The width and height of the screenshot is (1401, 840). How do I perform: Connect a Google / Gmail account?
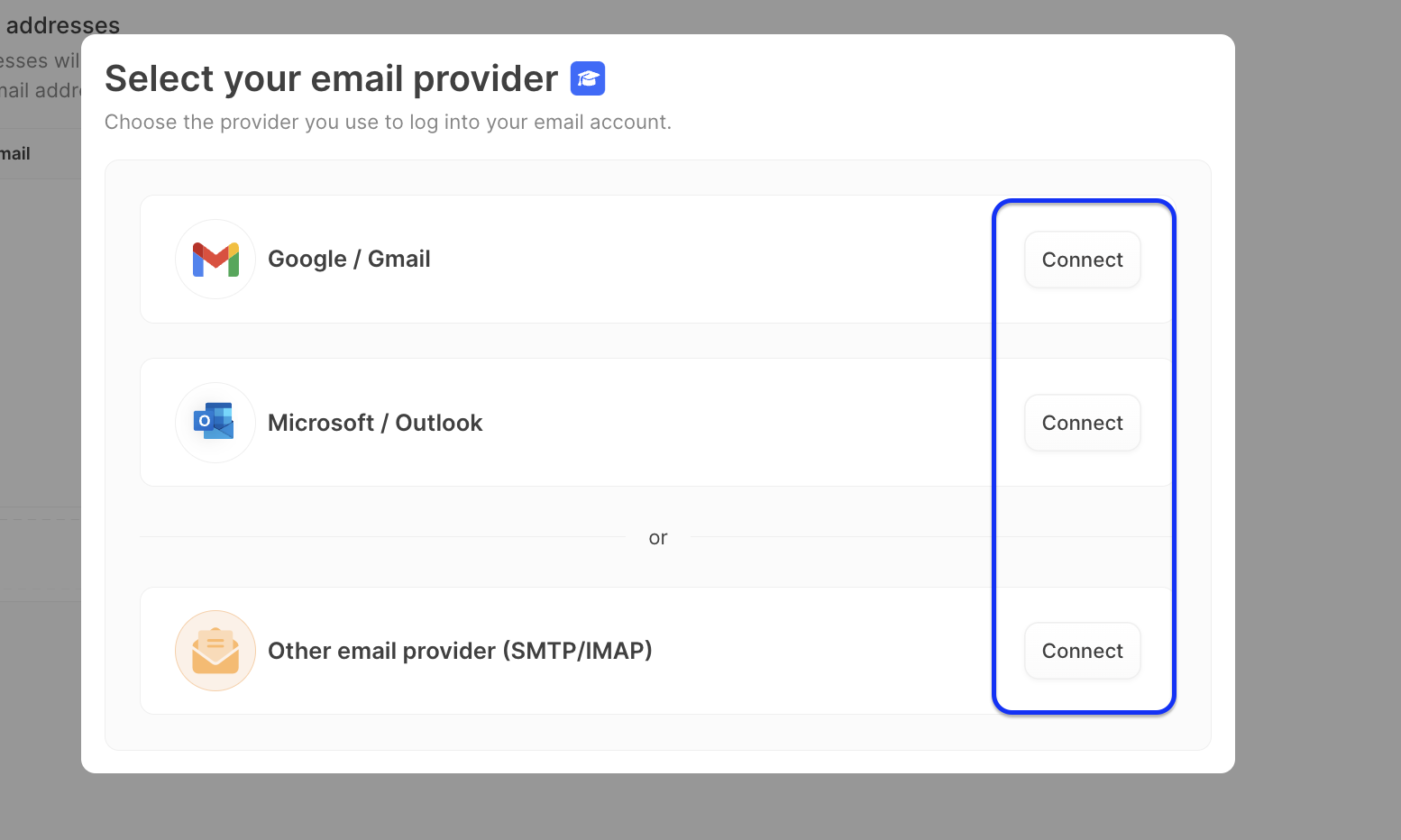click(1082, 260)
